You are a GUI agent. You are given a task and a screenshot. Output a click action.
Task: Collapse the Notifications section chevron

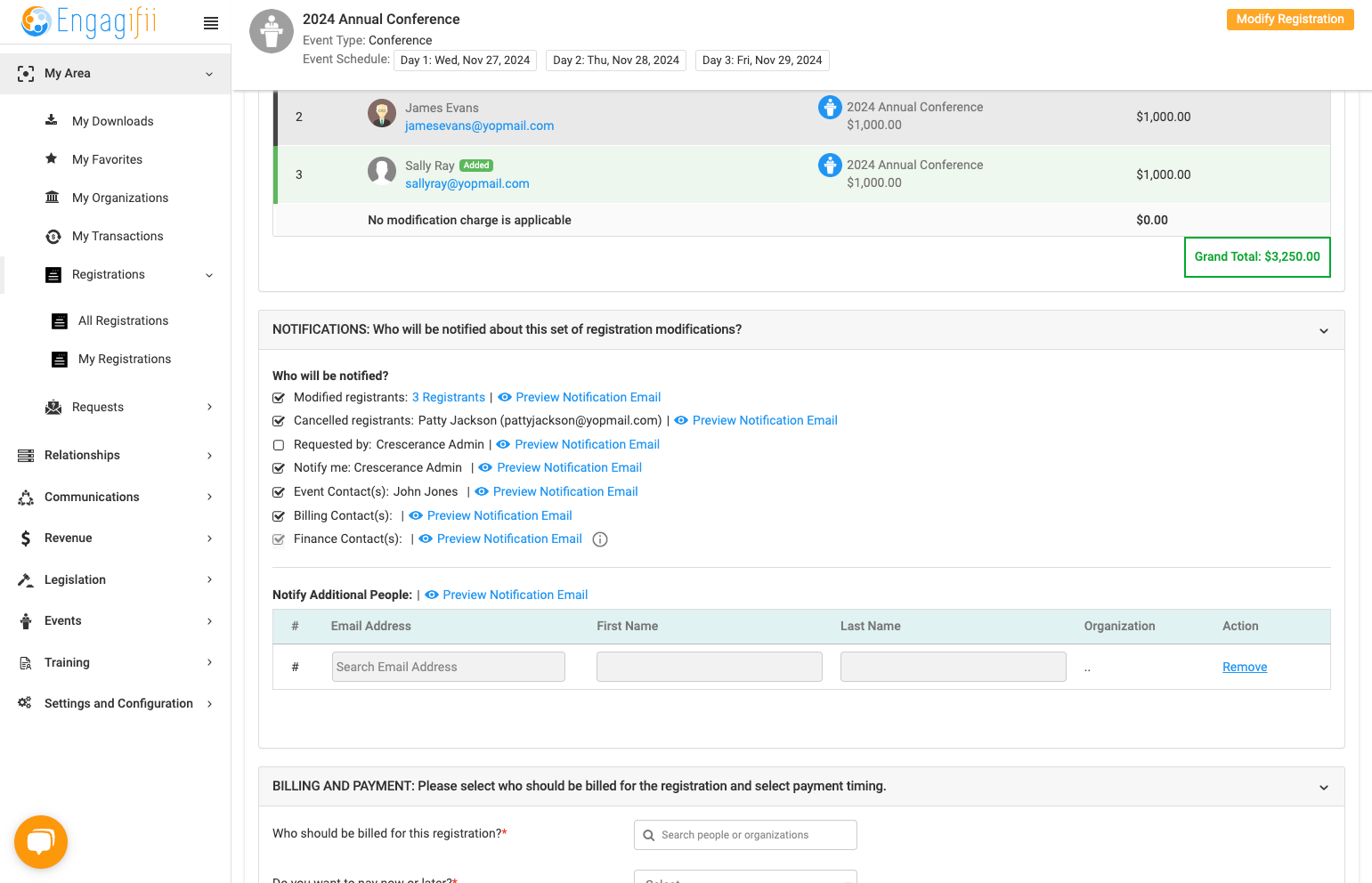tap(1324, 331)
